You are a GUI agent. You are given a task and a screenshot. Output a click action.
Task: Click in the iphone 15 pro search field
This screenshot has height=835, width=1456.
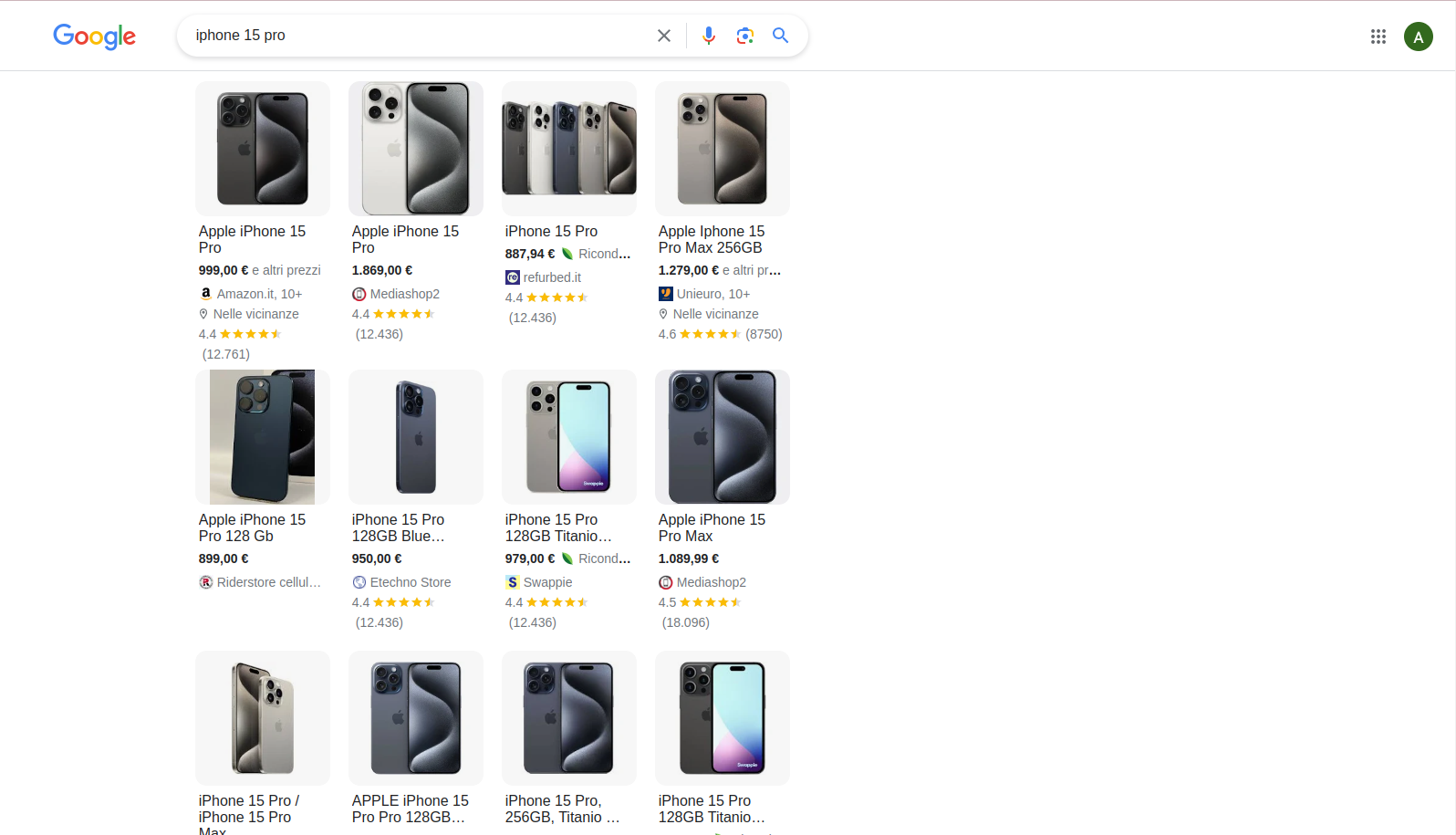pos(411,36)
